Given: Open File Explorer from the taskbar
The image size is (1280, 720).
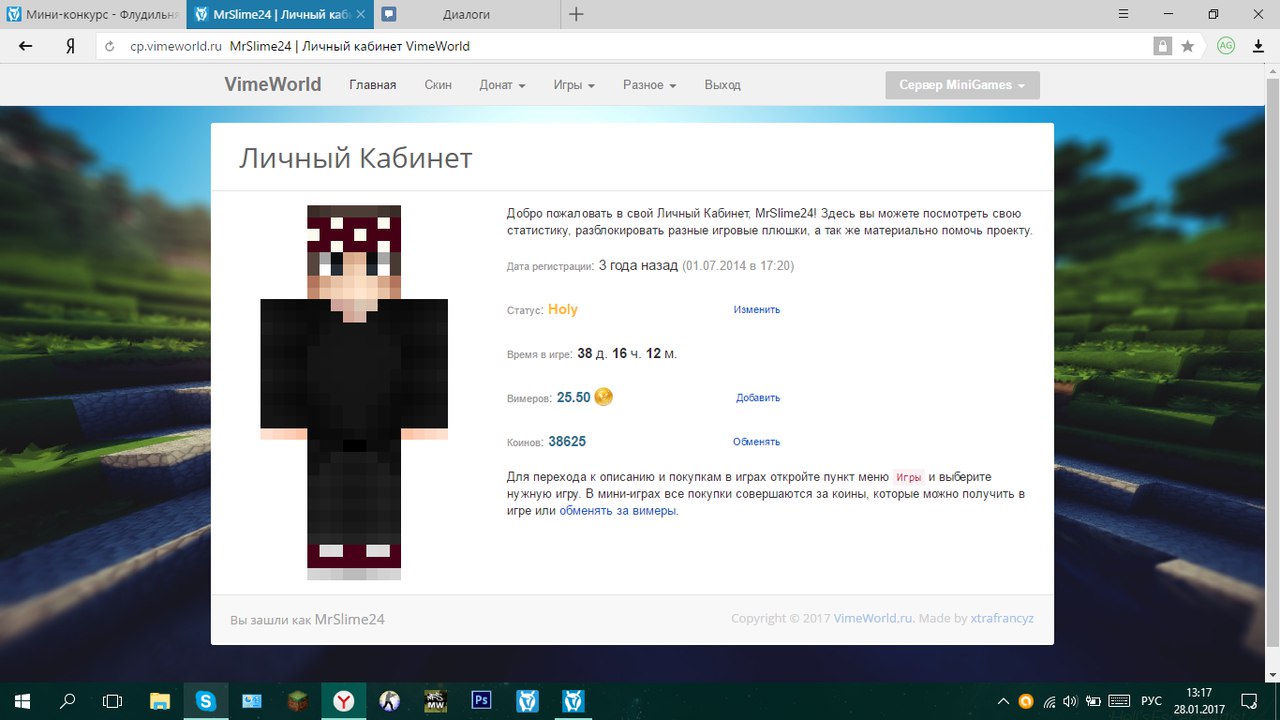Looking at the screenshot, I should coord(160,701).
